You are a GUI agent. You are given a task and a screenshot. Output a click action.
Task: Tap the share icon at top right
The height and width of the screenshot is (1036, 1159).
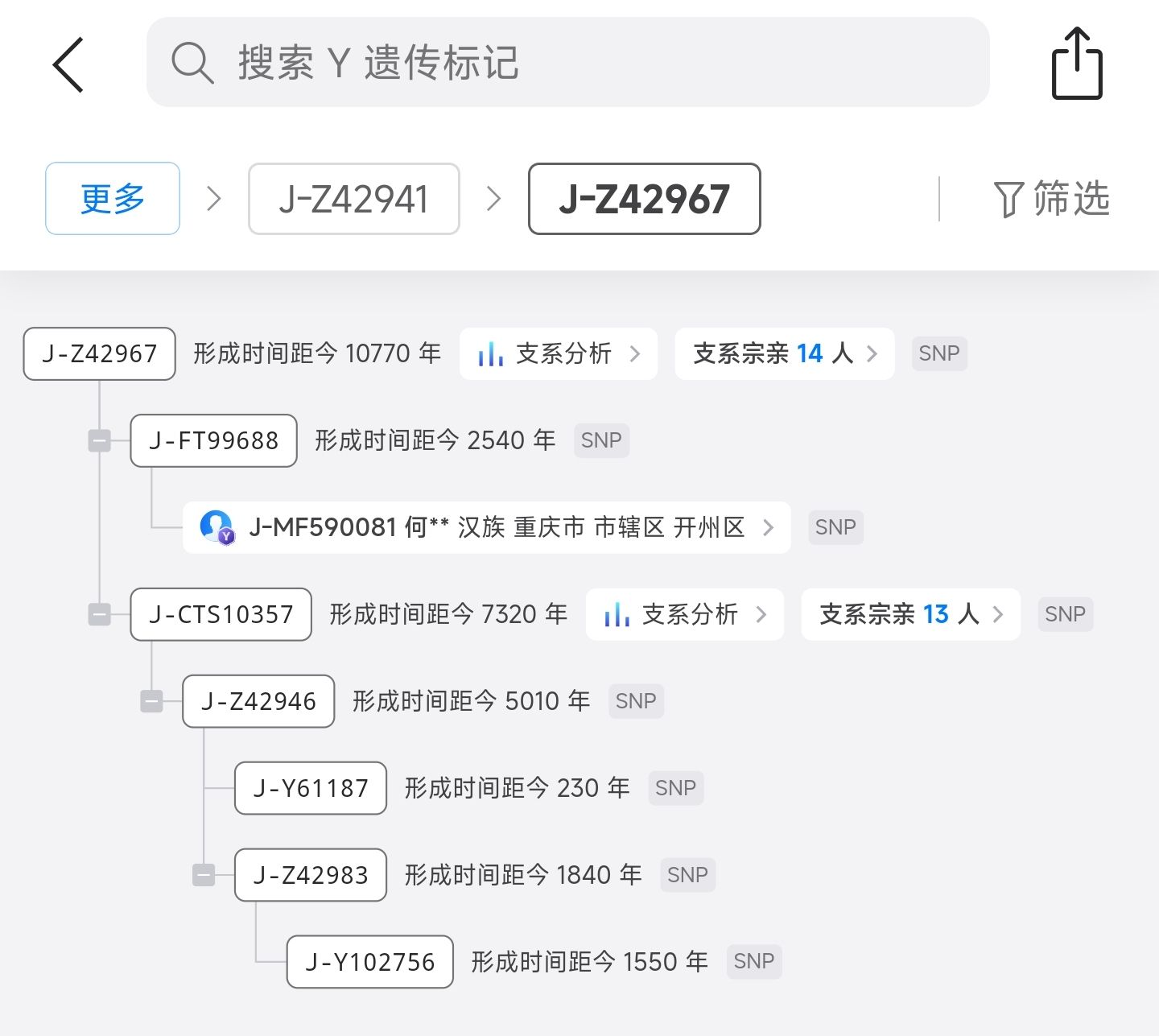pyautogui.click(x=1076, y=64)
